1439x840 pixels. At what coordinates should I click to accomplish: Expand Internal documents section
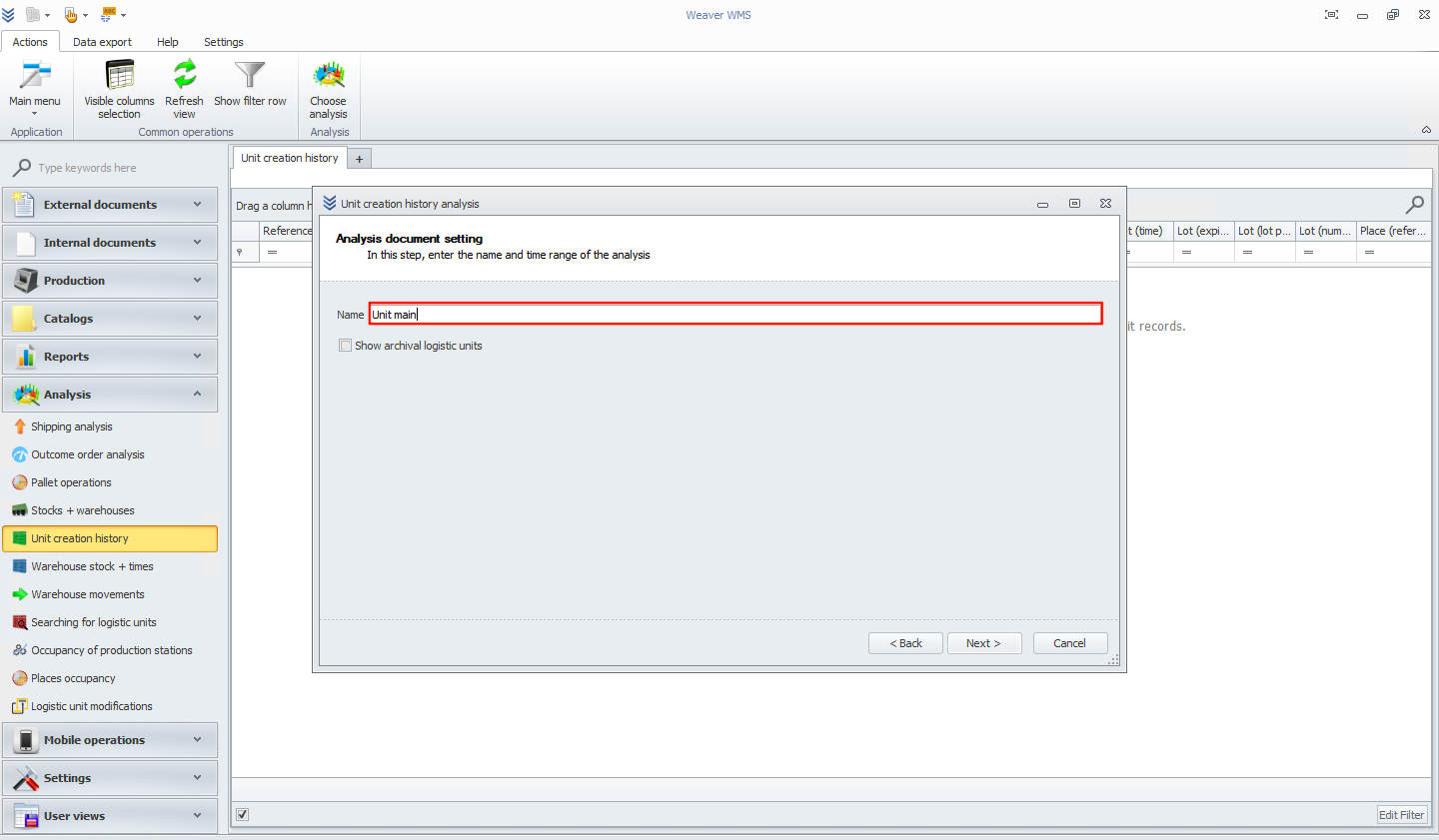110,243
